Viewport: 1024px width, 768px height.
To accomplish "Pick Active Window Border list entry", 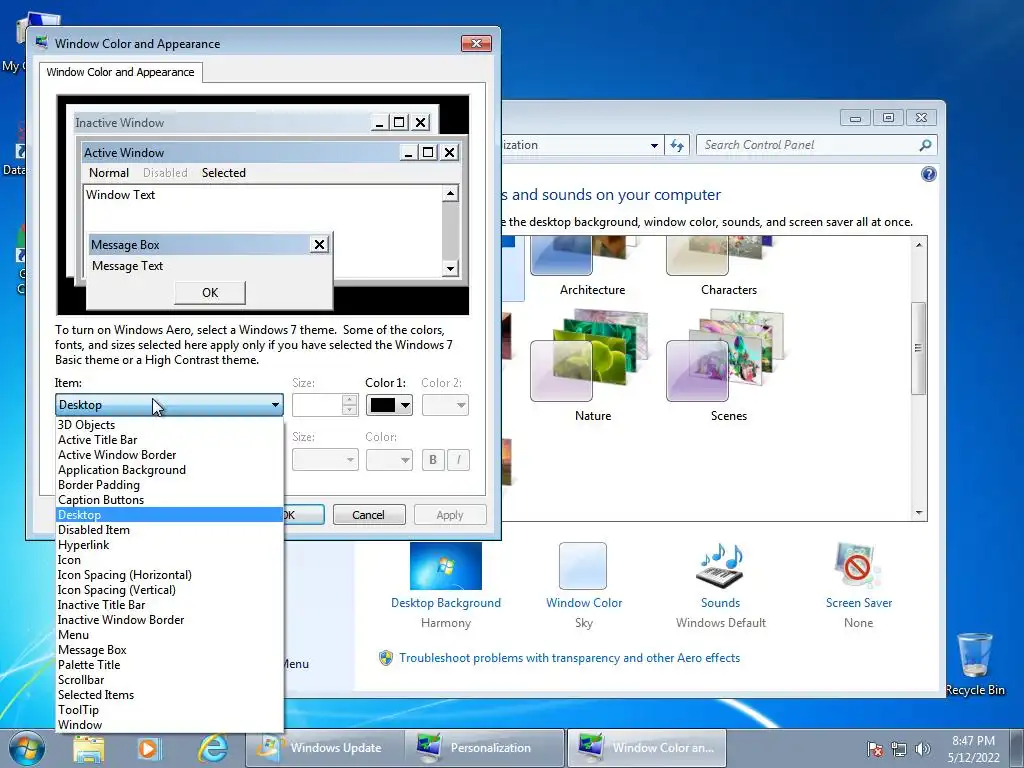I will pyautogui.click(x=170, y=455).
